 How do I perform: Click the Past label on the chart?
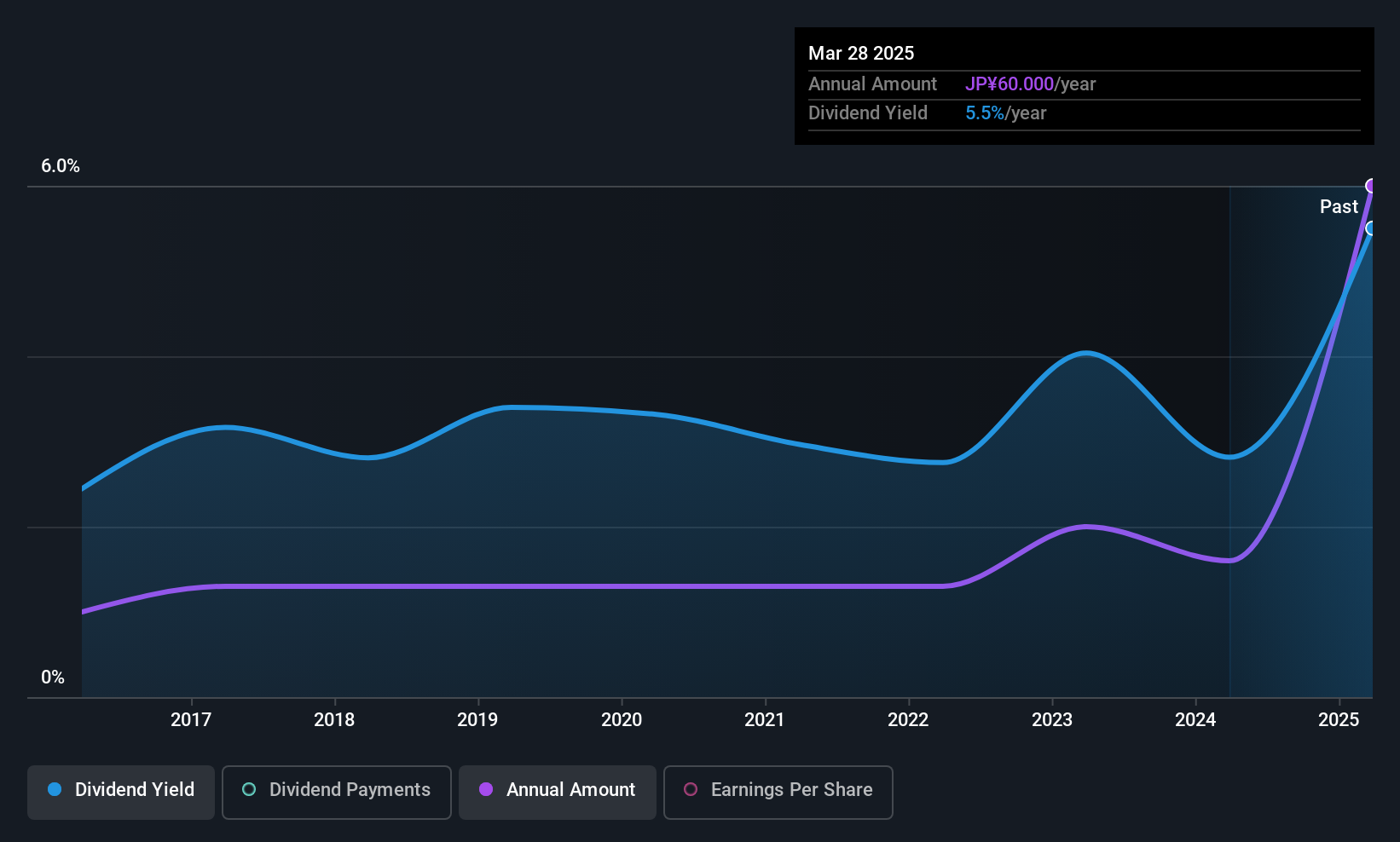tap(1339, 206)
